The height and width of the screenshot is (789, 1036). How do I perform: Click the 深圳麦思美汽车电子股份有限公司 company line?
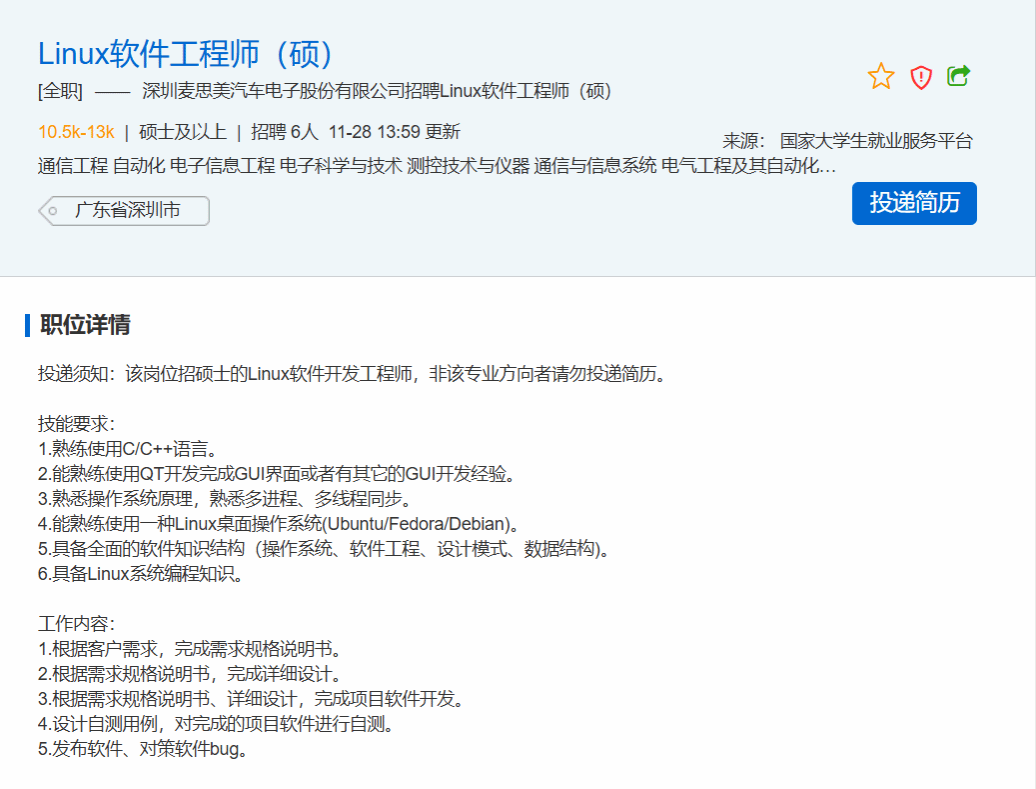point(376,91)
